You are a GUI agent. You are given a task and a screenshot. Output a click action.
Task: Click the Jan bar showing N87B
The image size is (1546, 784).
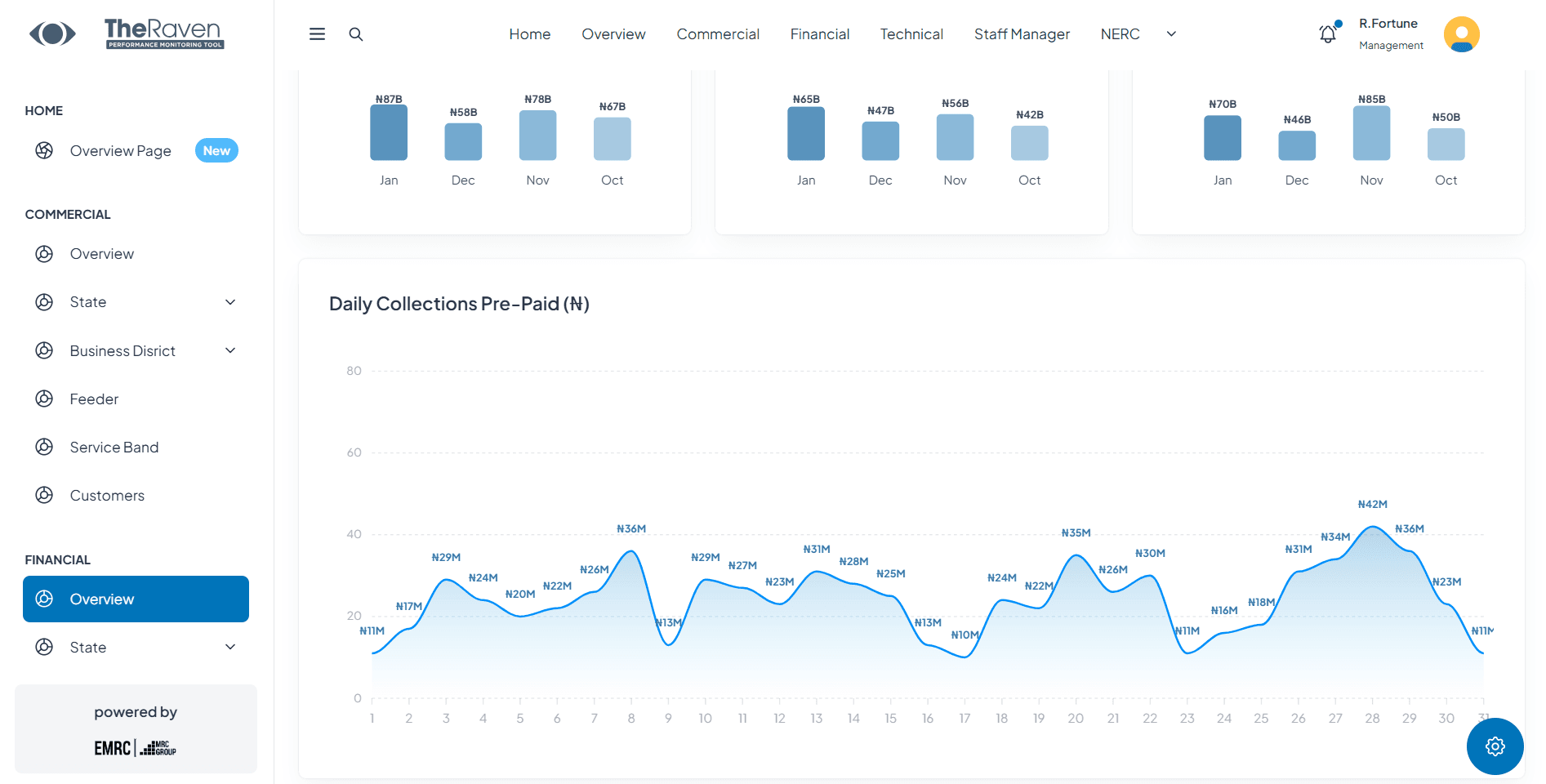pos(389,131)
